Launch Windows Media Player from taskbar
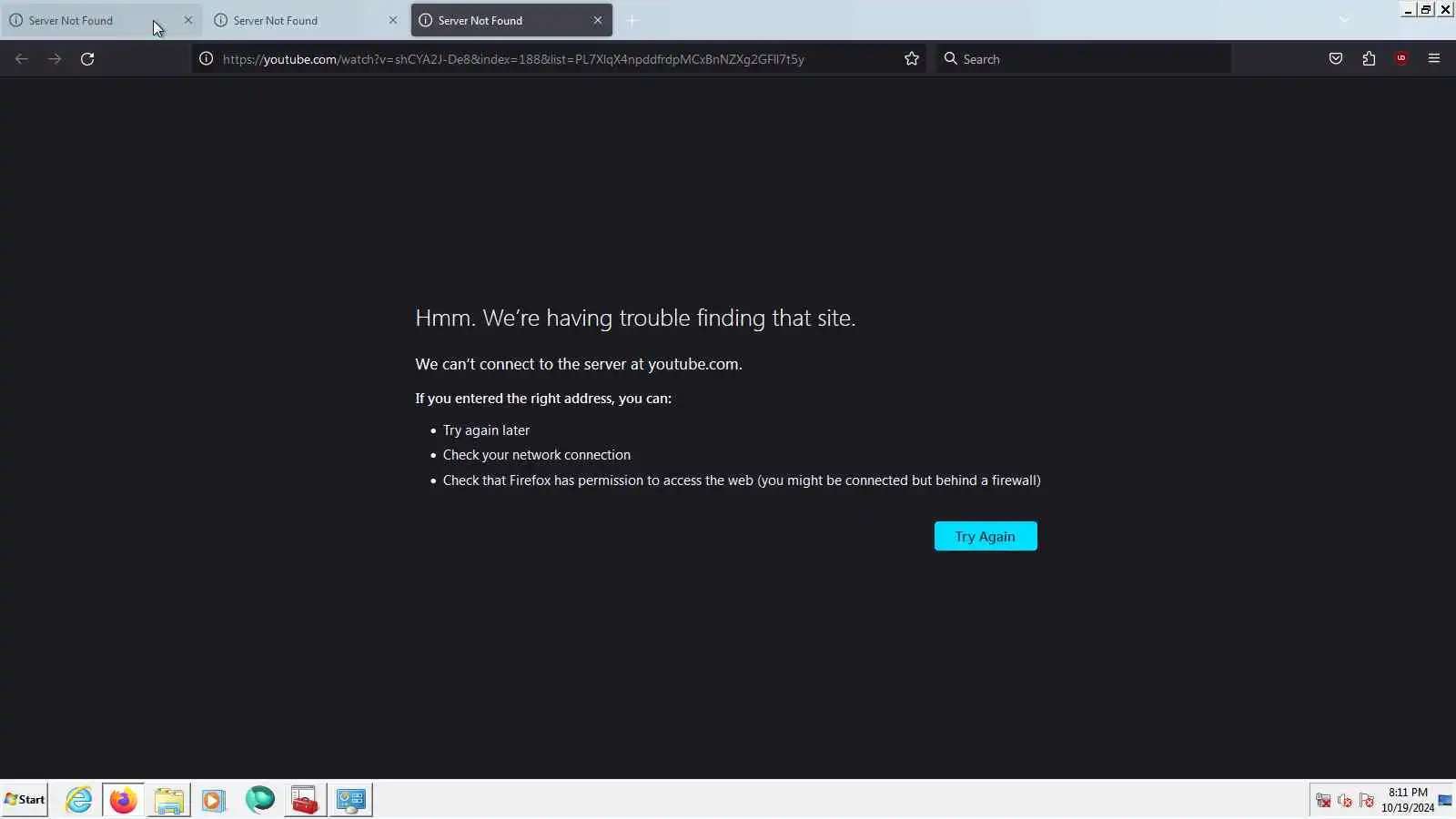Image resolution: width=1456 pixels, height=819 pixels. tap(214, 800)
